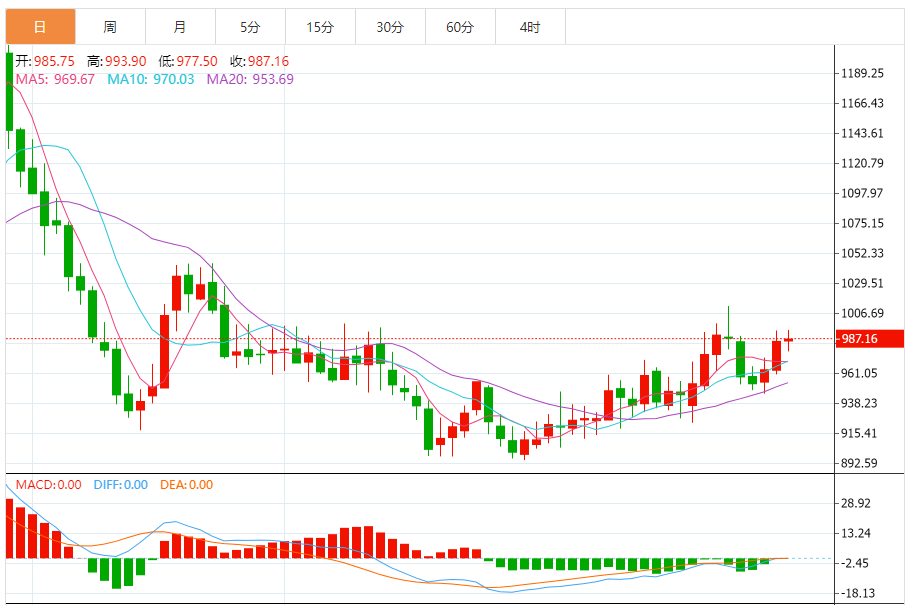Click the 低:977.50 low price
Screen dimensions: 911x605
coord(188,61)
